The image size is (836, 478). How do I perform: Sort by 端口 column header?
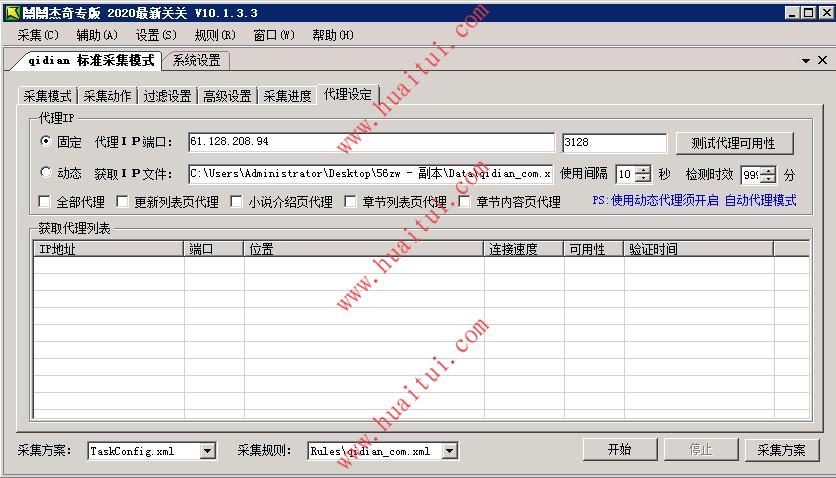tap(214, 249)
